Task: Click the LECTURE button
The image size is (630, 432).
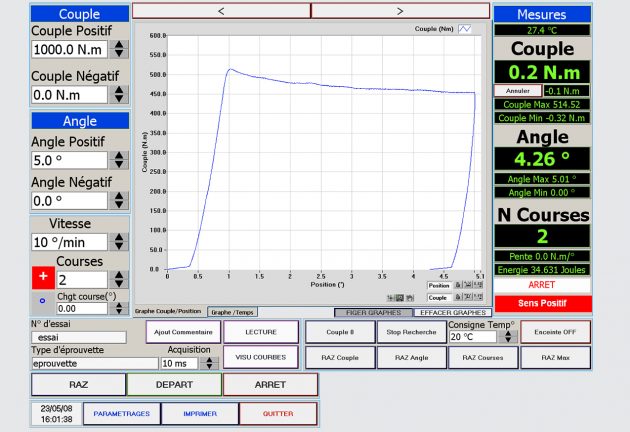Action: pyautogui.click(x=261, y=332)
